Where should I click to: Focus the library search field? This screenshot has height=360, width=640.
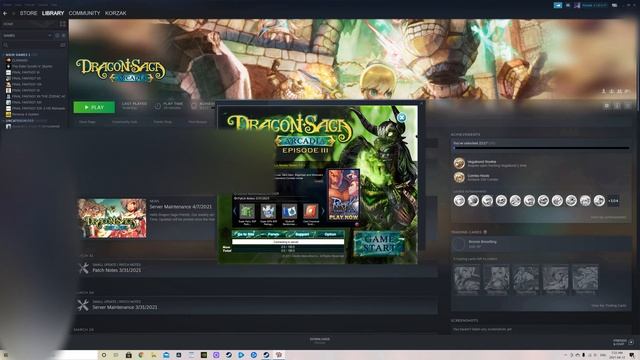point(30,45)
